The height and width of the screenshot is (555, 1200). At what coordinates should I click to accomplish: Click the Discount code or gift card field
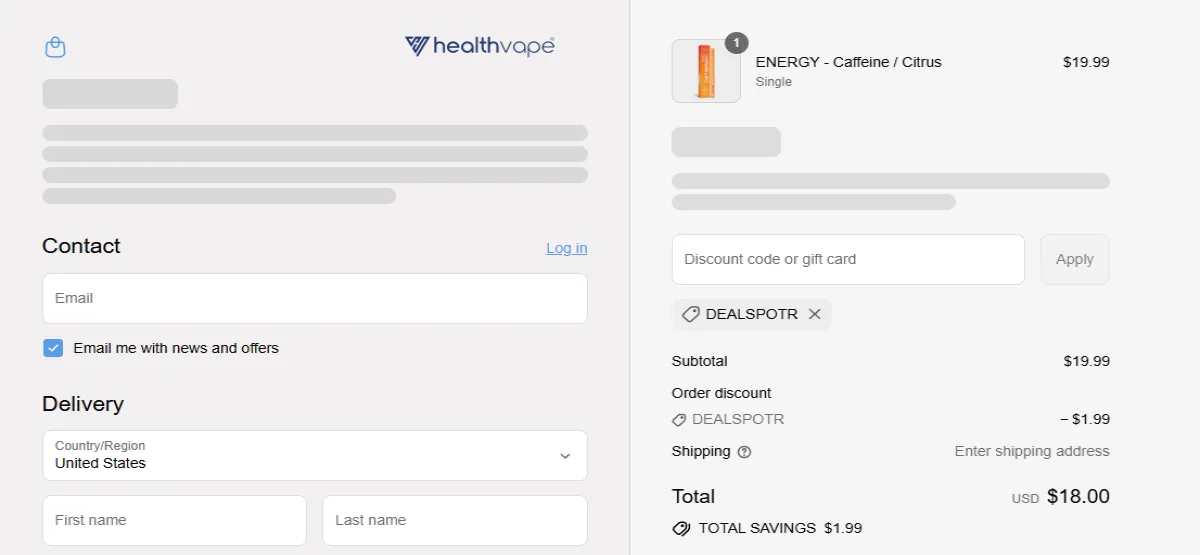848,259
